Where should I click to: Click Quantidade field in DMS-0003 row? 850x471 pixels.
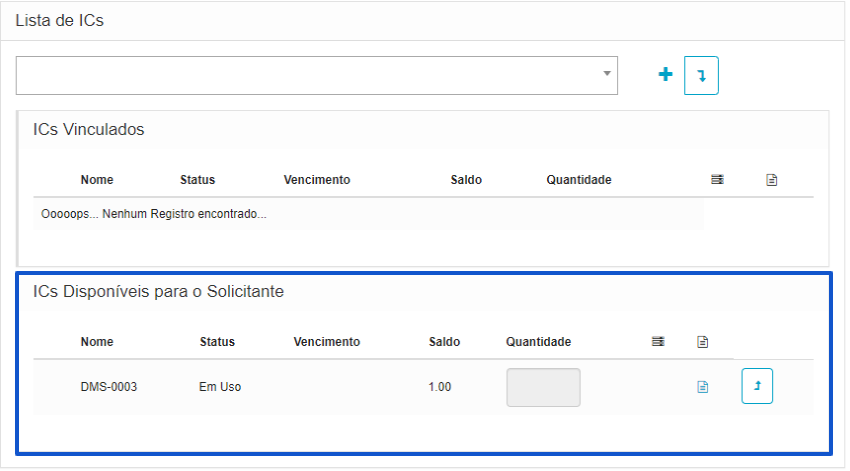[543, 388]
